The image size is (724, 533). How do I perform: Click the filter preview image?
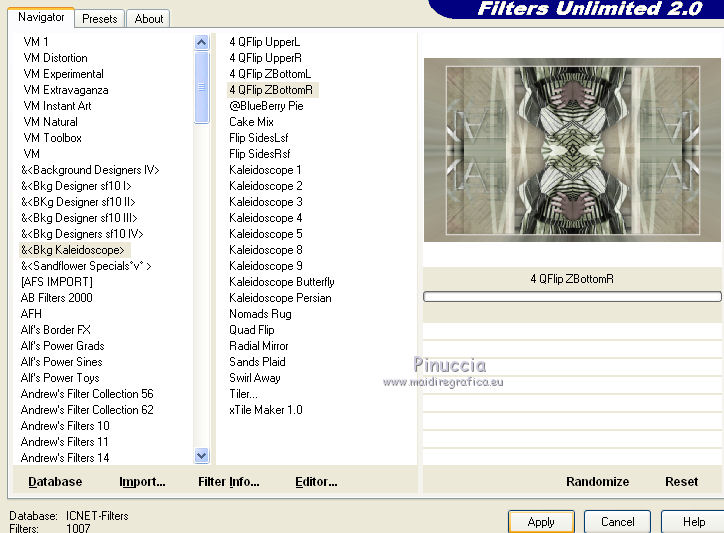[x=572, y=150]
